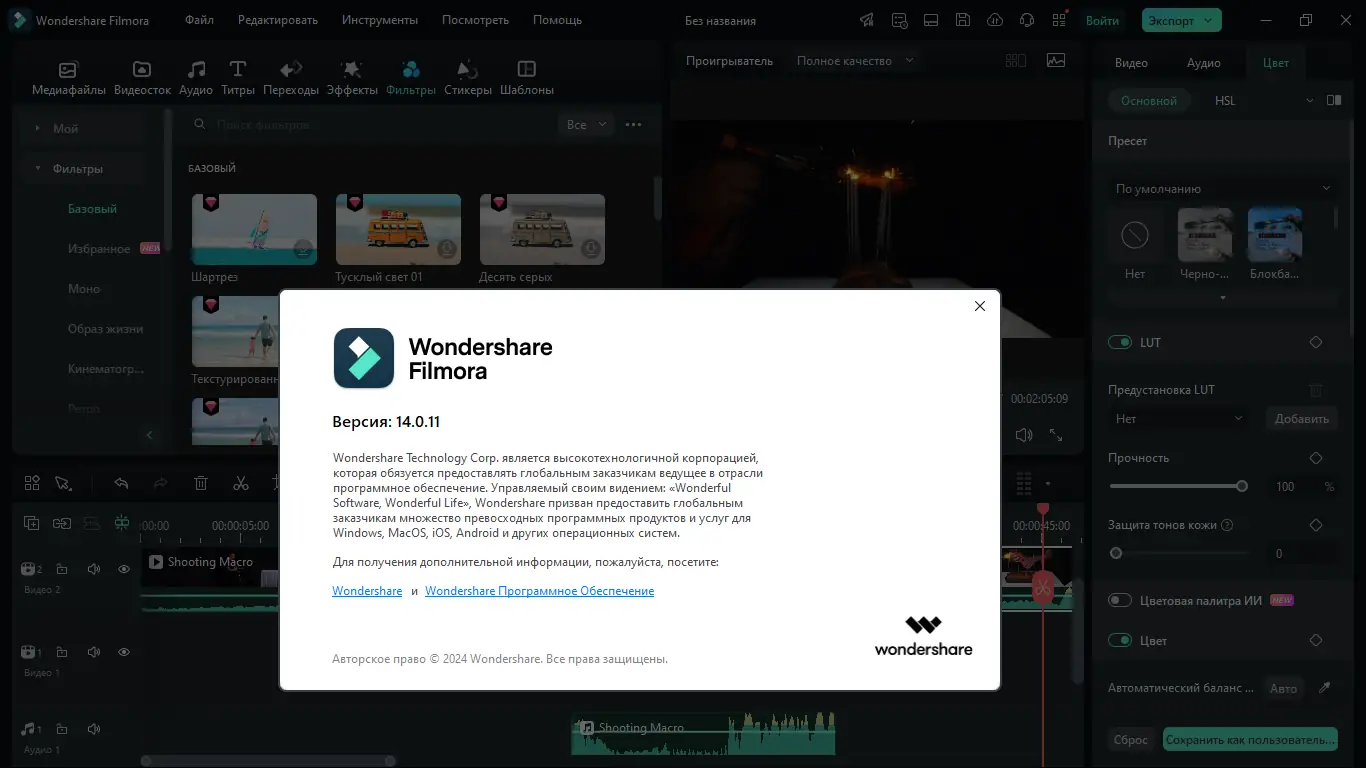Click the three-dots more options in filters panel
Screen dimensions: 1366x768
[x=633, y=125]
